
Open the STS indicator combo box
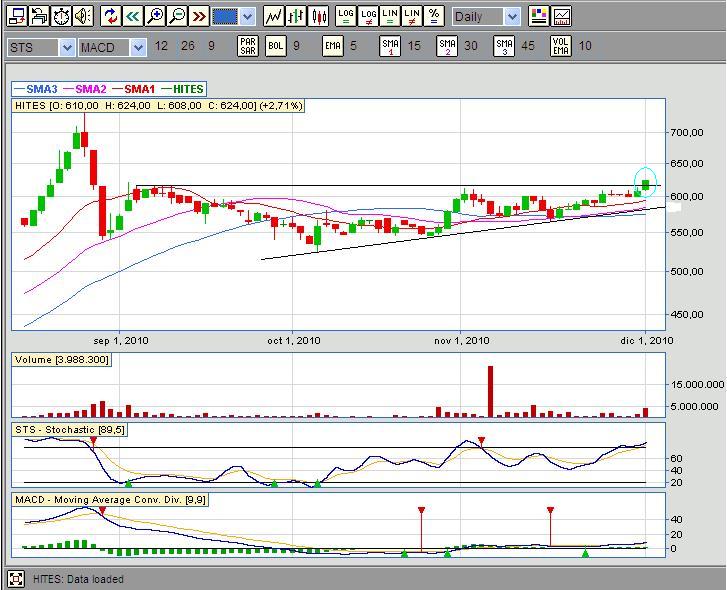41,47
